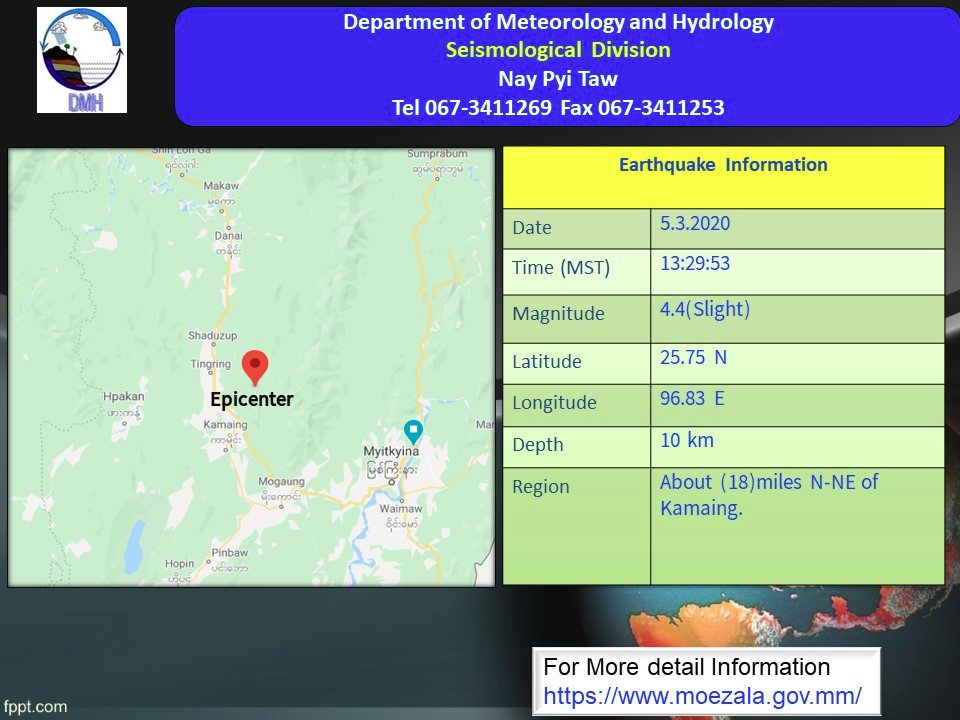Click the Sumprabum label on the map
This screenshot has width=960, height=720.
pyautogui.click(x=437, y=155)
